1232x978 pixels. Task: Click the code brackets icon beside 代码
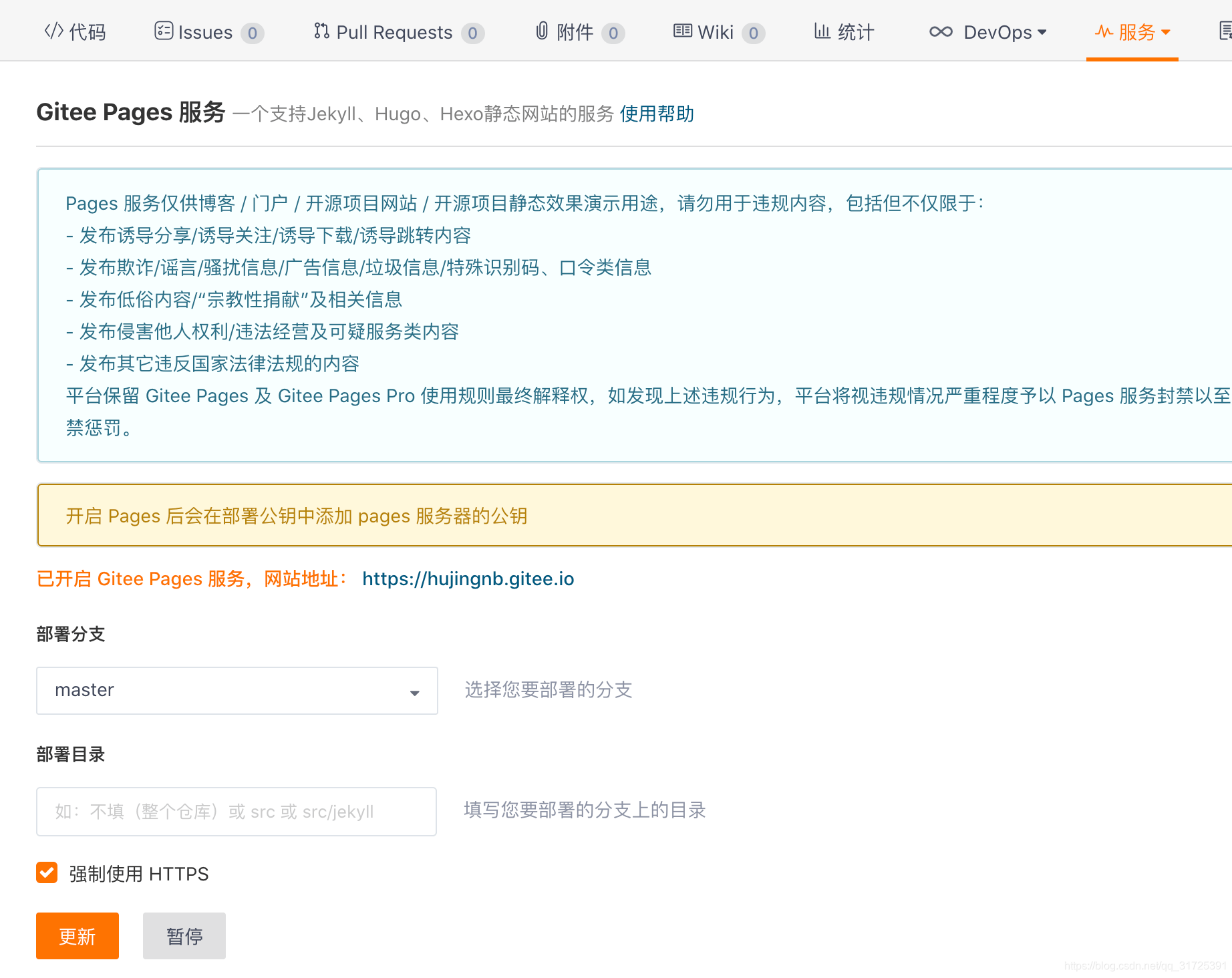(x=54, y=31)
